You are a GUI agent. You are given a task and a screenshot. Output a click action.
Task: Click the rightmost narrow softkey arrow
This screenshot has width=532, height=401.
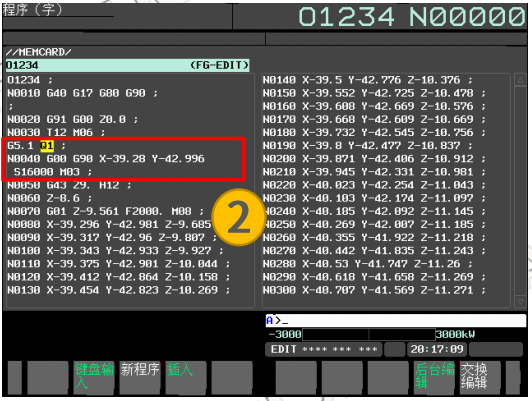coord(513,378)
